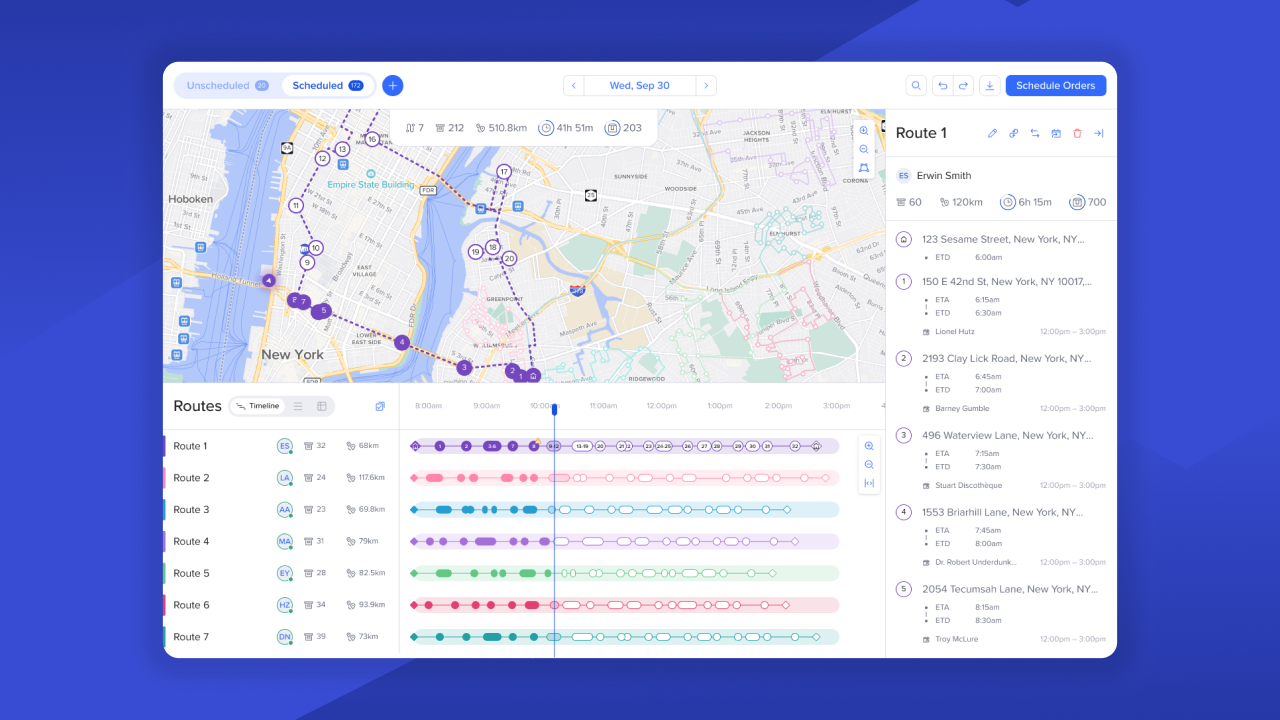Go to the previous day with the left chevron
The image size is (1280, 720).
[573, 85]
